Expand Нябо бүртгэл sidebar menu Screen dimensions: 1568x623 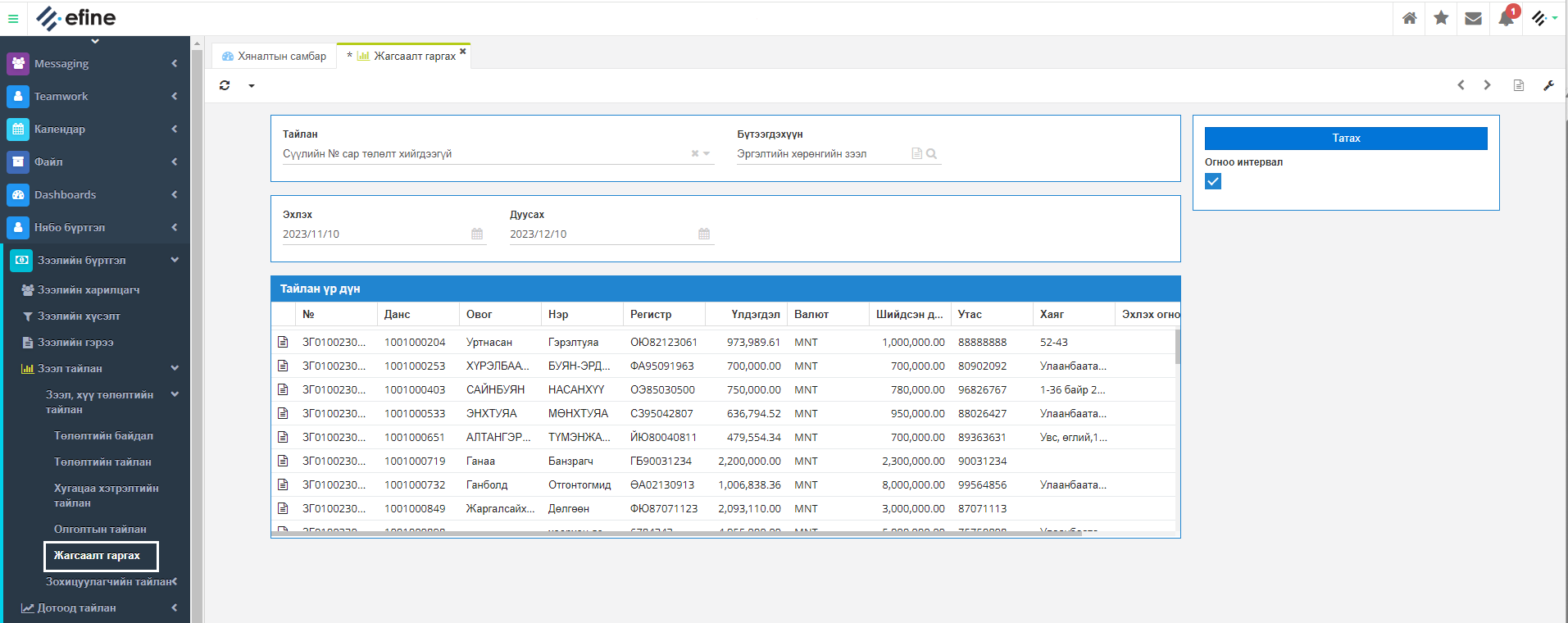95,227
